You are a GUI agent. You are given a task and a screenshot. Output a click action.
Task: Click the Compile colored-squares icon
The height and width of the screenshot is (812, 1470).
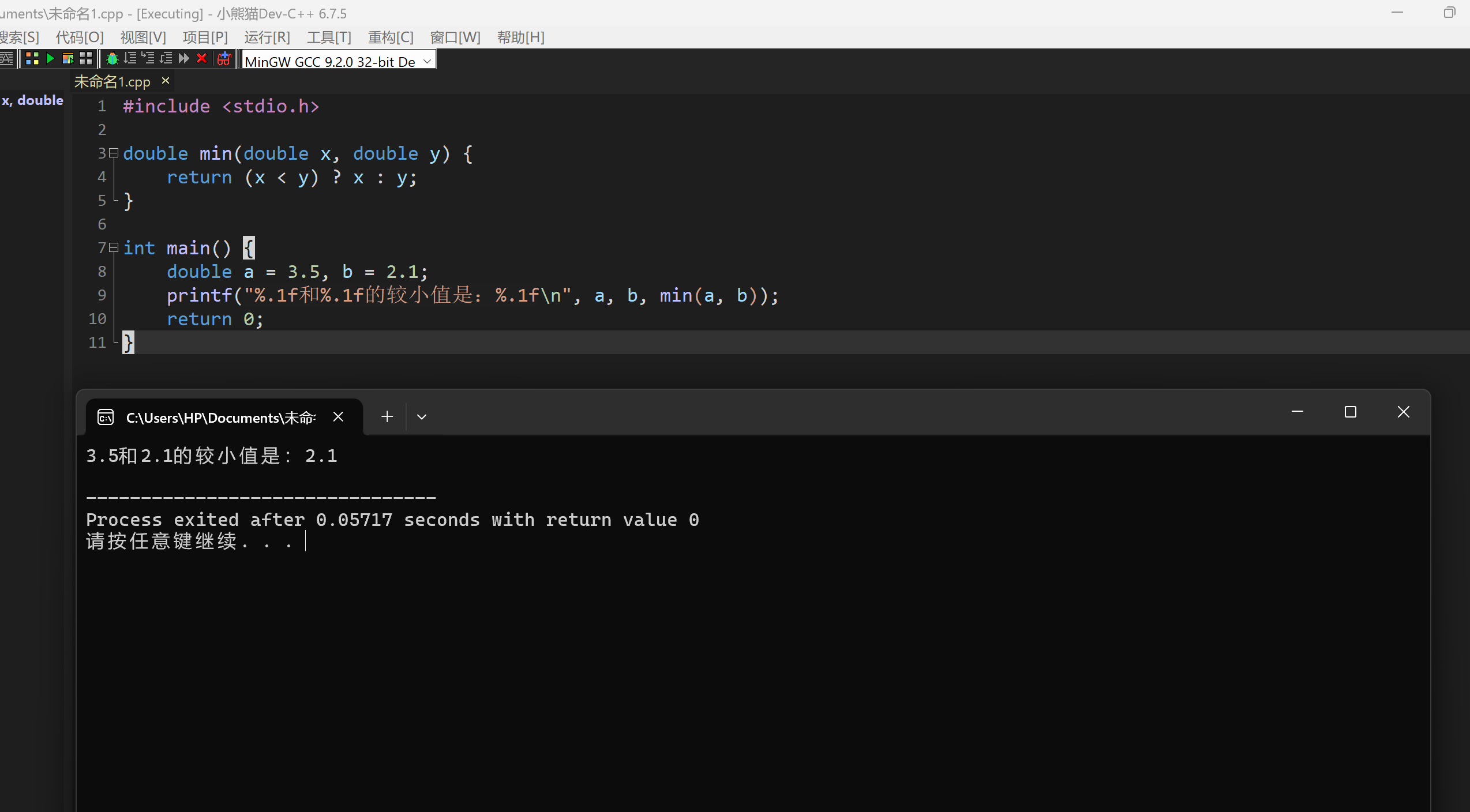click(32, 59)
